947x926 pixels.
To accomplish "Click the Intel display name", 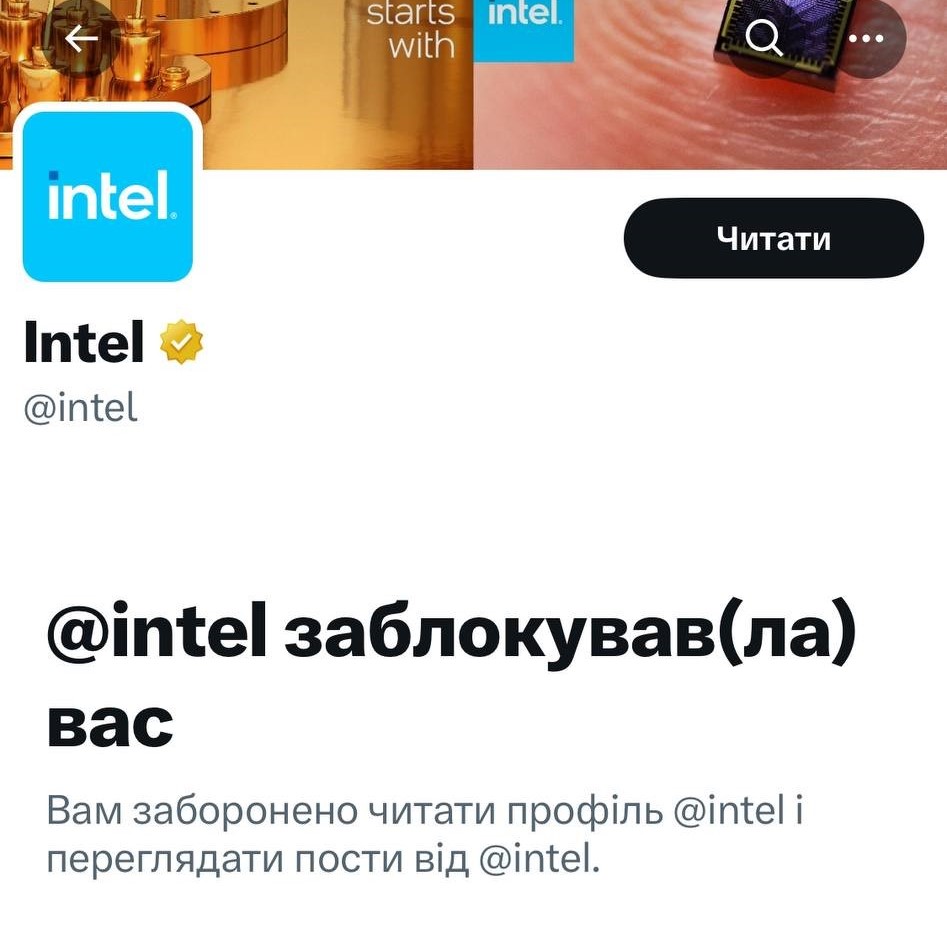I will pyautogui.click(x=84, y=342).
